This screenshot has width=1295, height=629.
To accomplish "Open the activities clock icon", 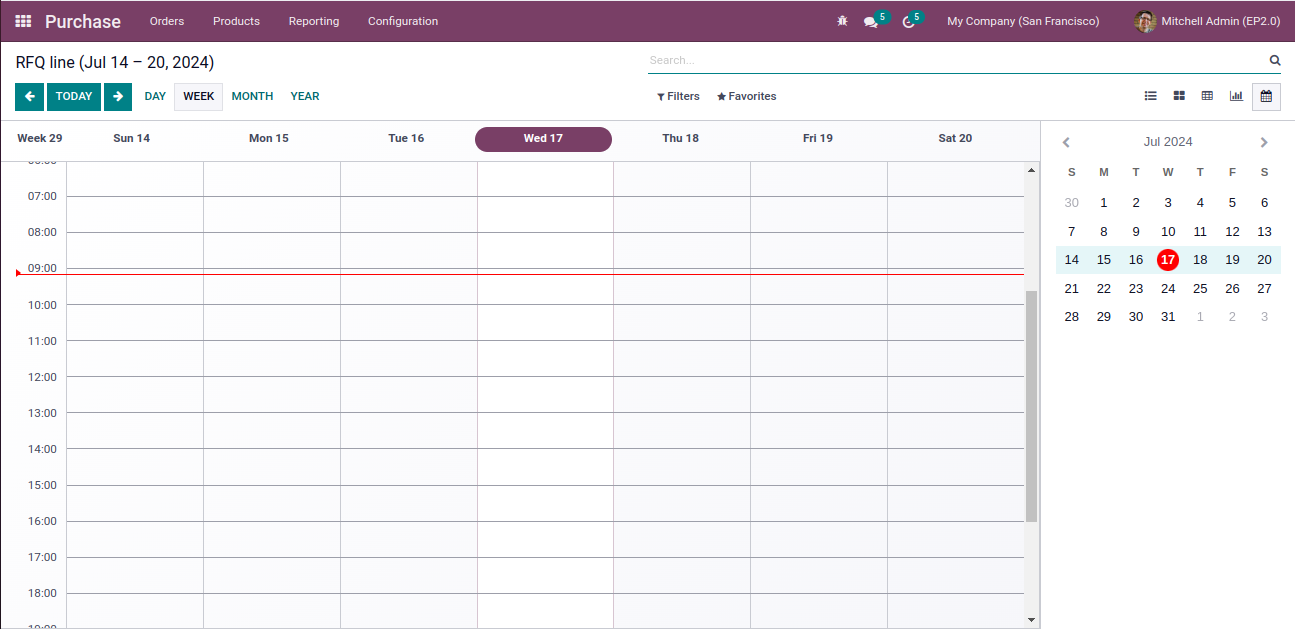I will point(908,21).
